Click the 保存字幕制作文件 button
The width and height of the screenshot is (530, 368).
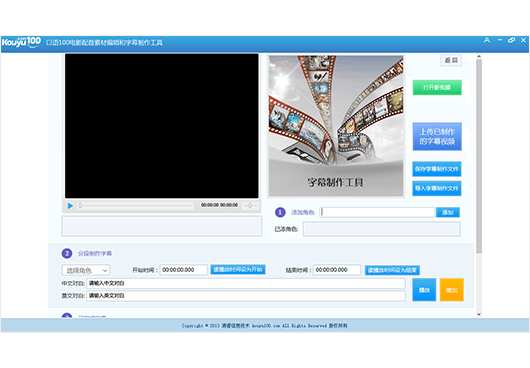437,169
